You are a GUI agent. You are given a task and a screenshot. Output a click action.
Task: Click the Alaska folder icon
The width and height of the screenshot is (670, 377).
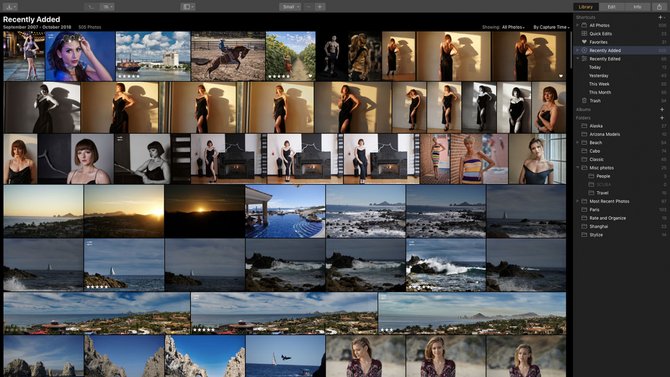pos(584,126)
